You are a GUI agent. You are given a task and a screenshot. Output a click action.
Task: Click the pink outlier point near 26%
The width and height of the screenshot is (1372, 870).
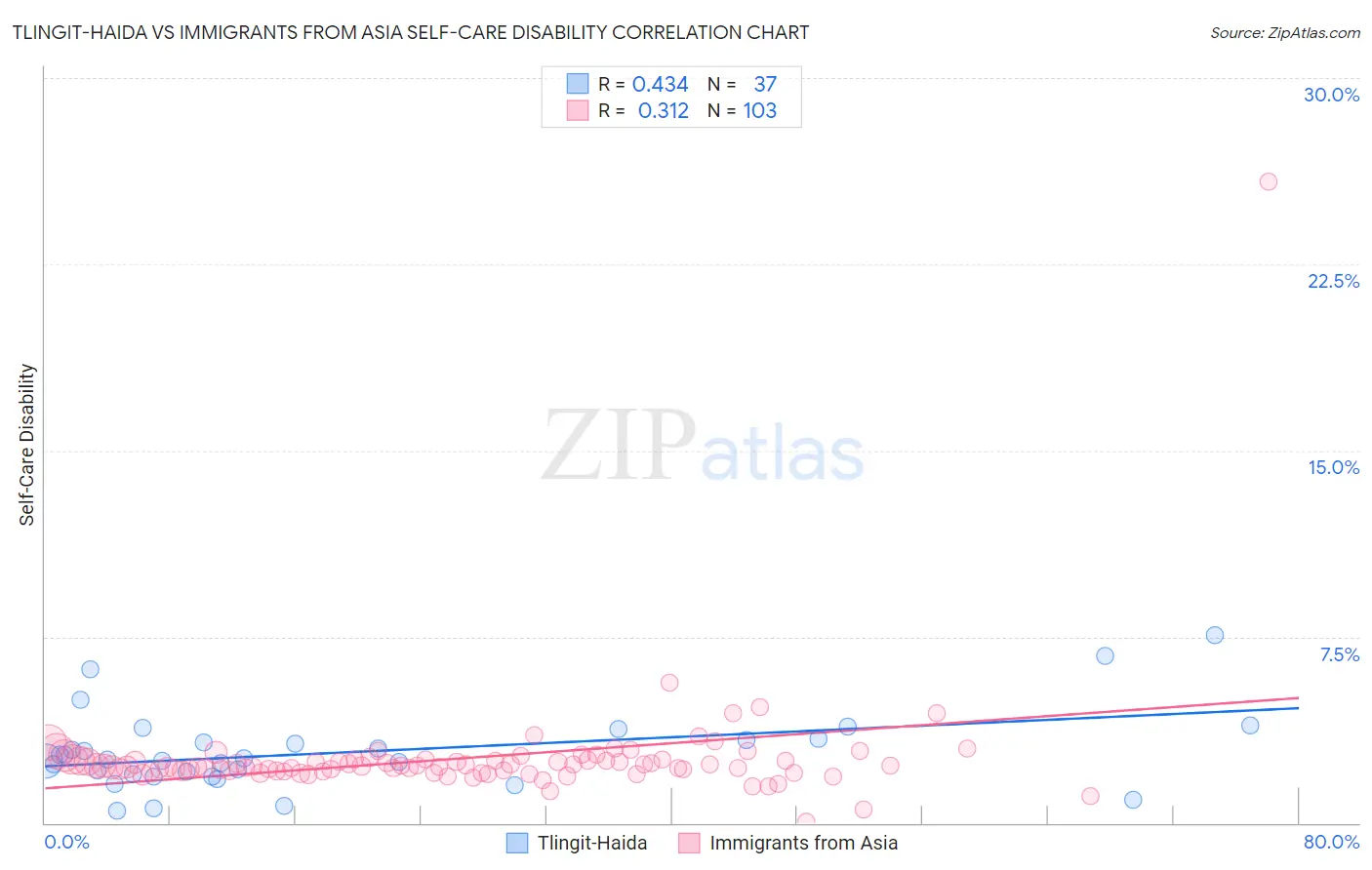click(x=1268, y=181)
